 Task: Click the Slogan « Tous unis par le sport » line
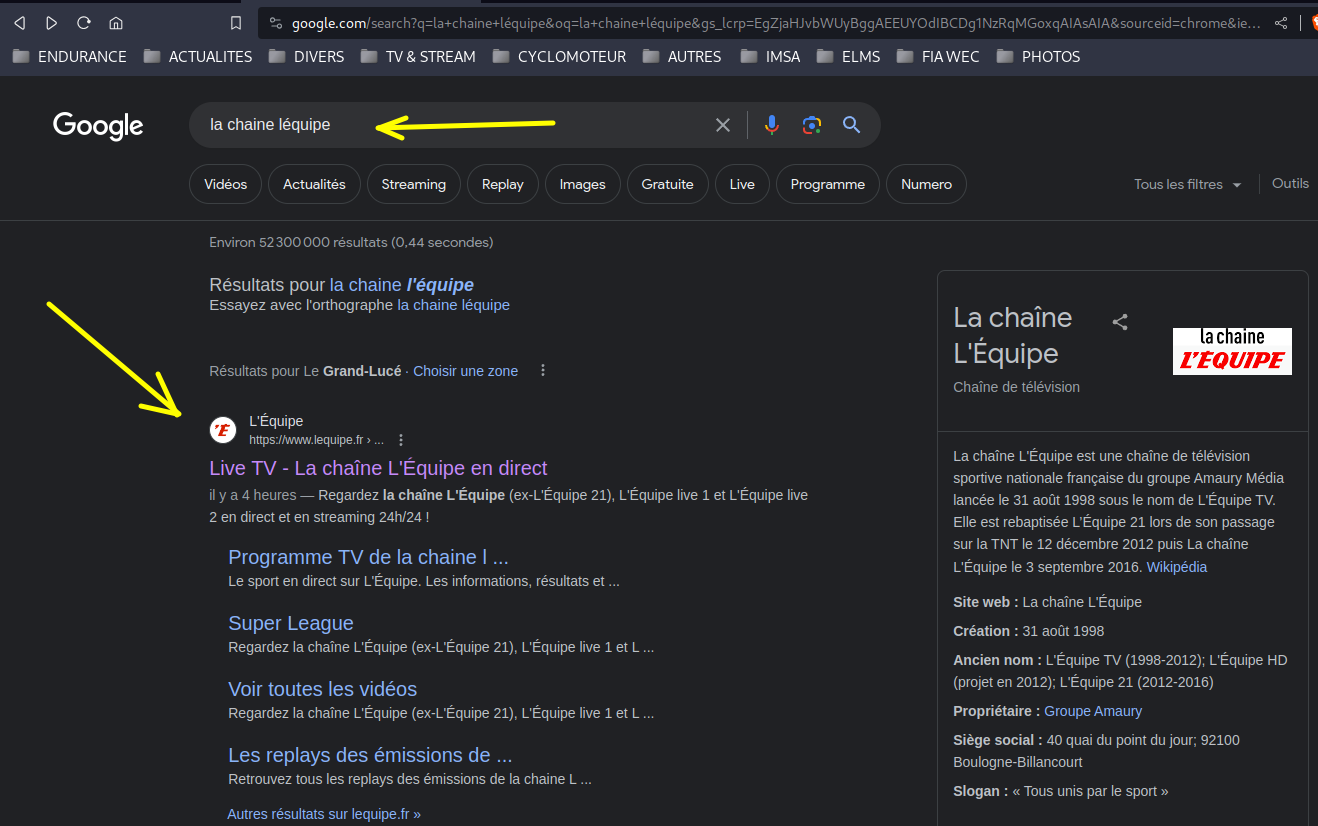(1061, 791)
